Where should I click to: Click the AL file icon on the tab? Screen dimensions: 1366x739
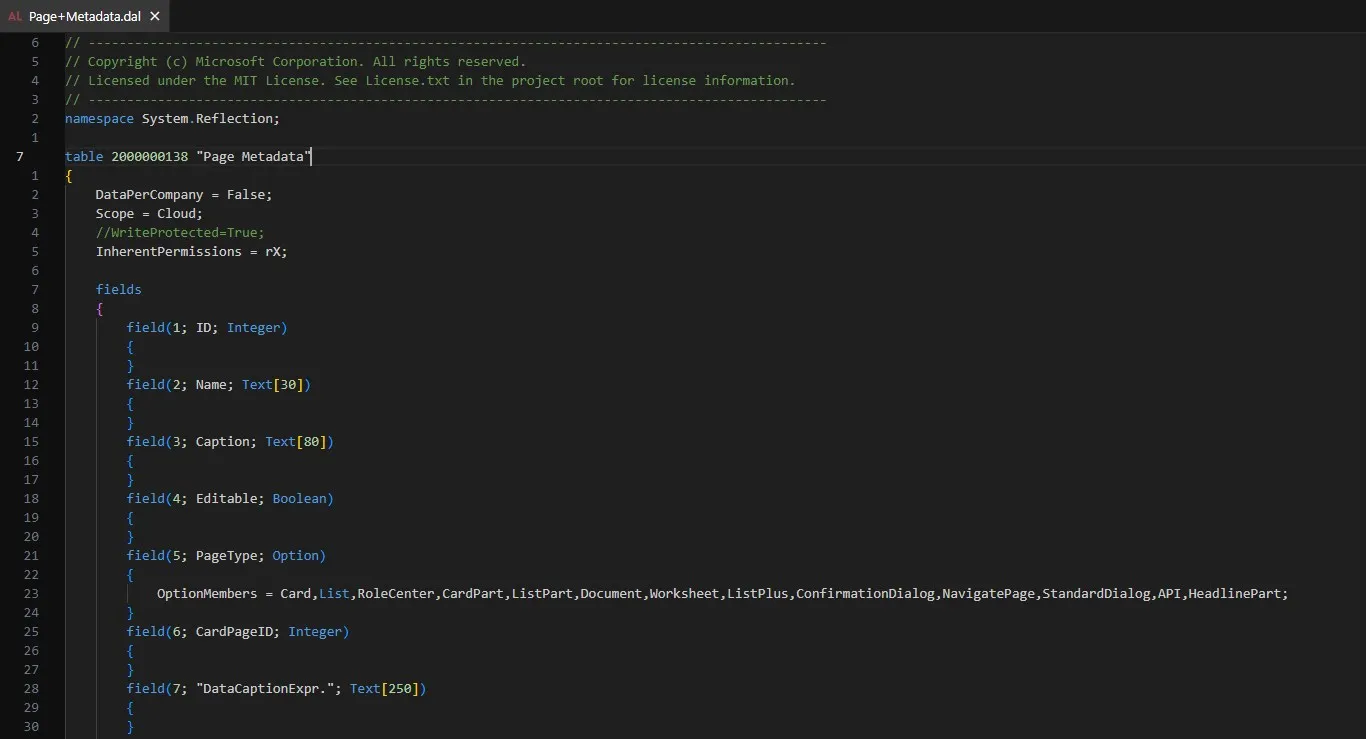point(14,17)
